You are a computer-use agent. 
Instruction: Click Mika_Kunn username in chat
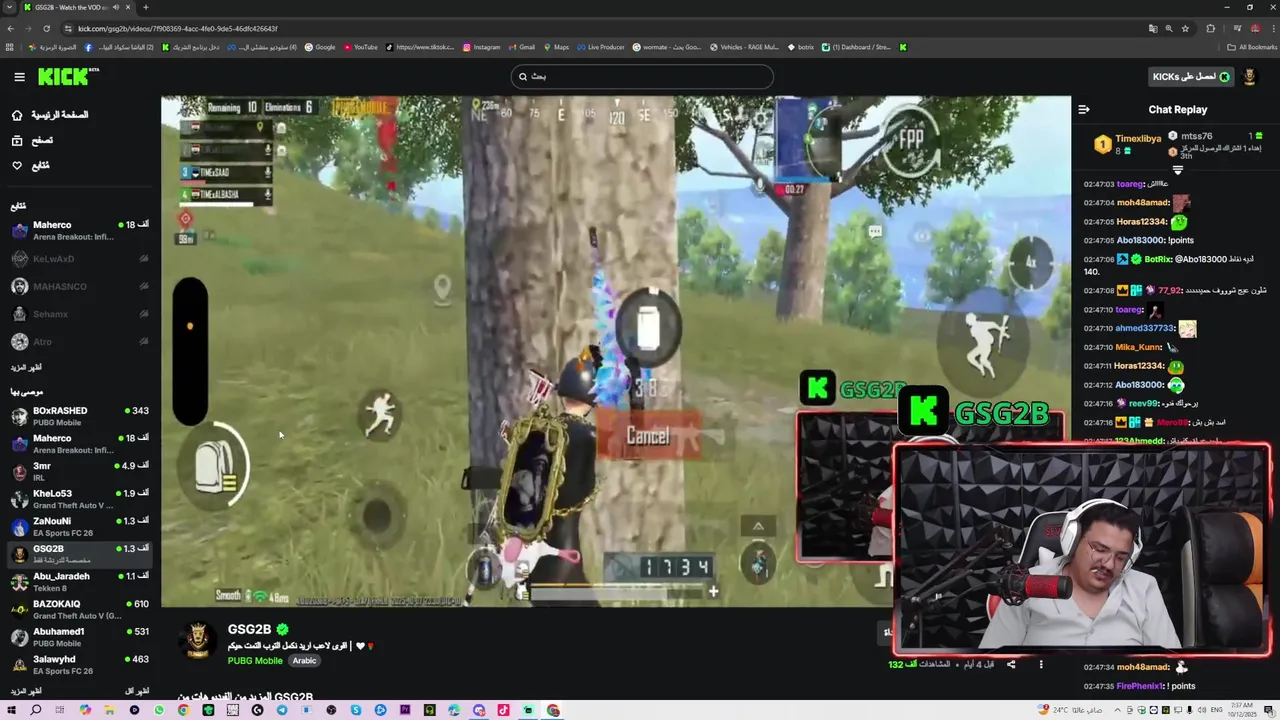[x=1139, y=347]
